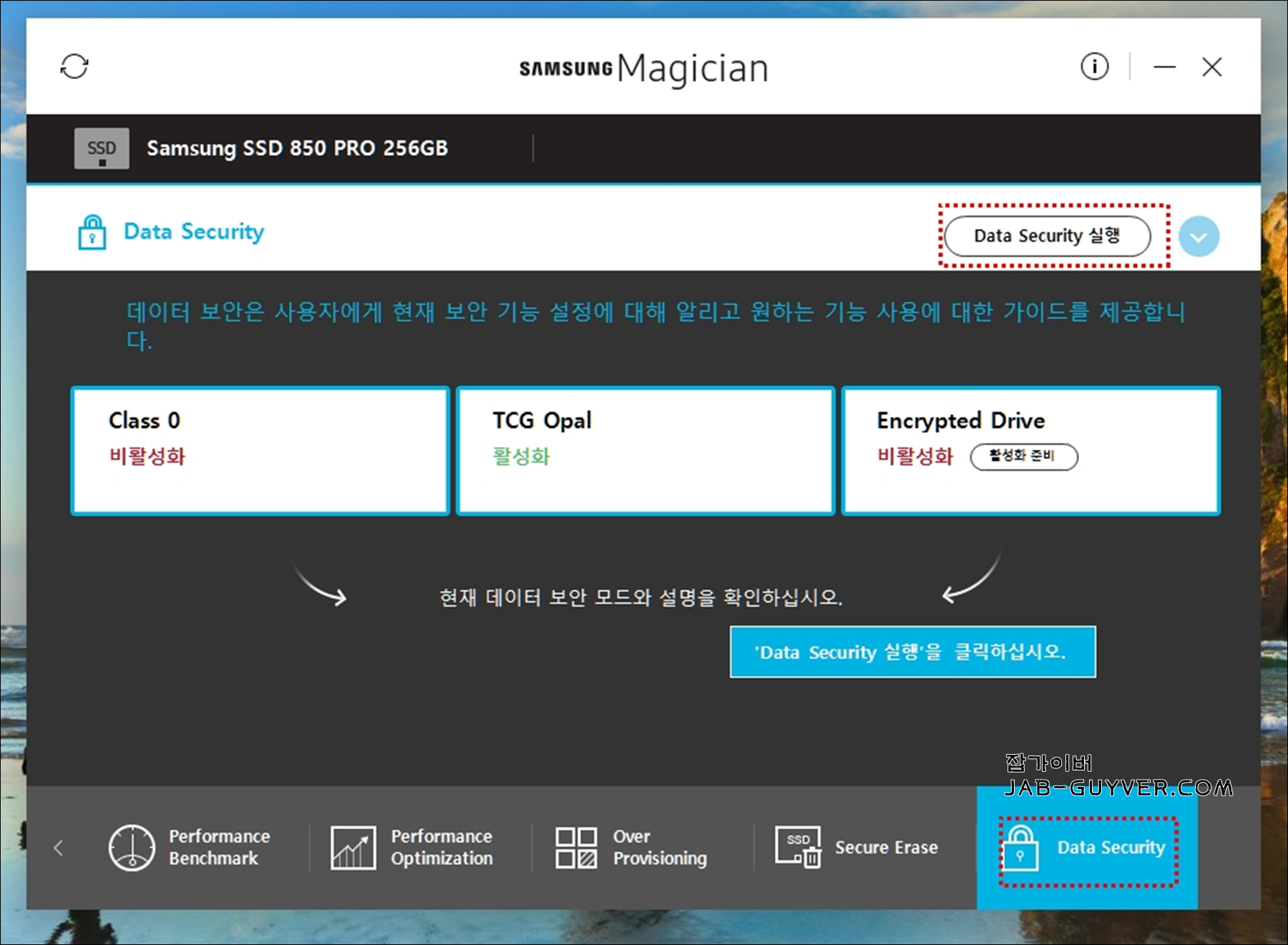The width and height of the screenshot is (1288, 945).
Task: Click the Data Security section title text
Action: click(x=194, y=232)
